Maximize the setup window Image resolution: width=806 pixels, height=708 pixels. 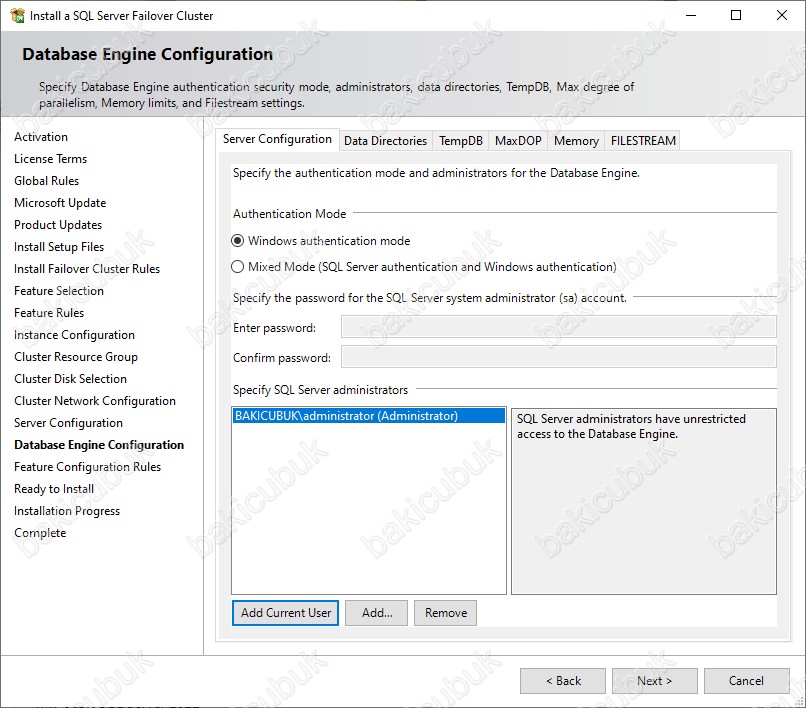tap(736, 15)
